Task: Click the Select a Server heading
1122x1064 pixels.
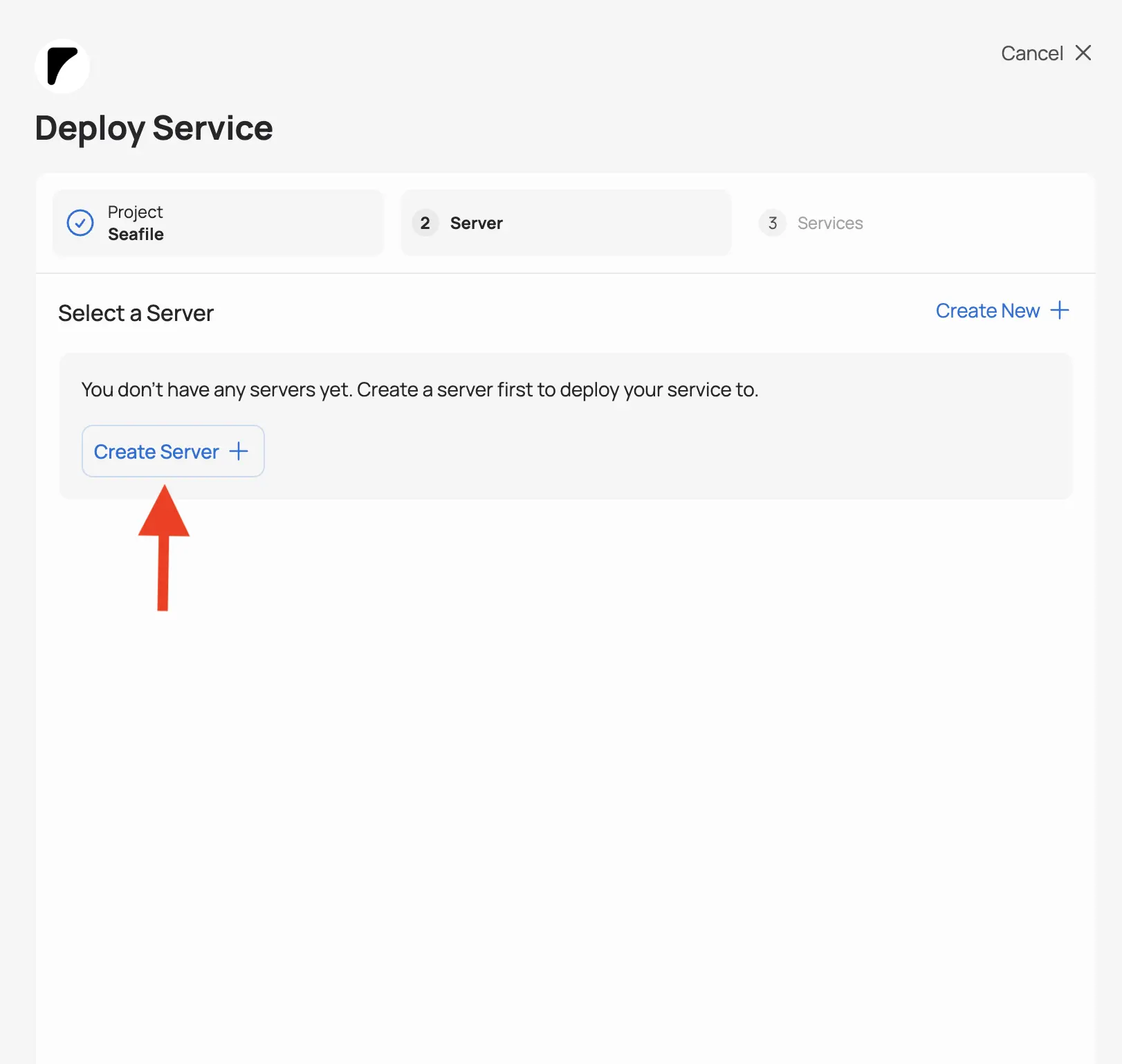Action: [x=136, y=313]
